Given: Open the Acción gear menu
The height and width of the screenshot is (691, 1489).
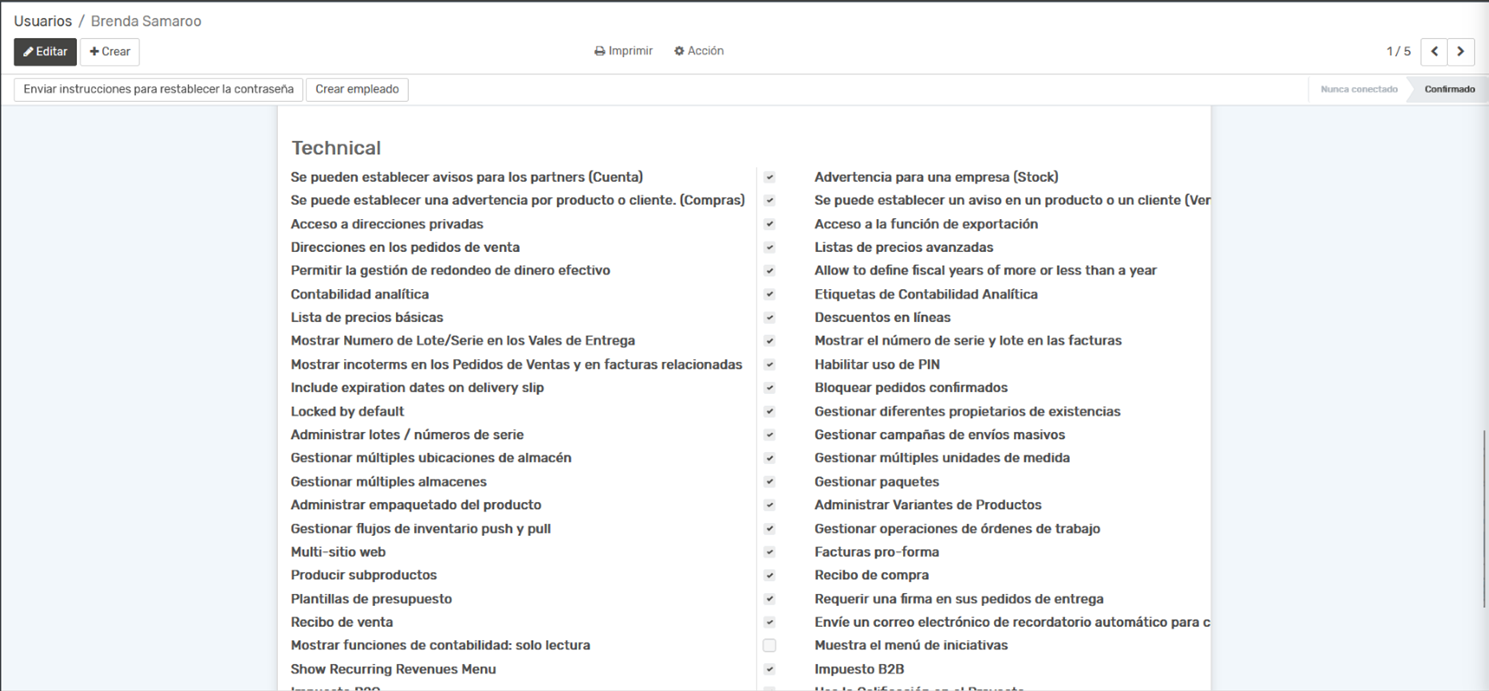Looking at the screenshot, I should coord(699,51).
